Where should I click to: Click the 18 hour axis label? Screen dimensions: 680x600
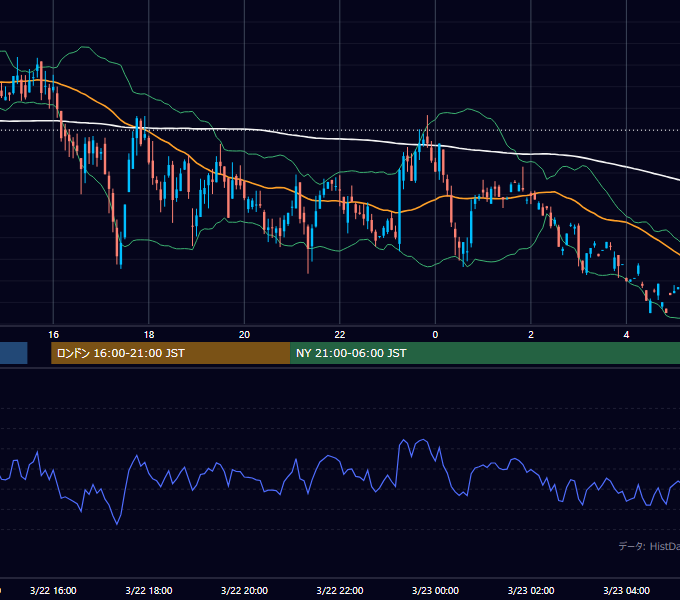[149, 335]
